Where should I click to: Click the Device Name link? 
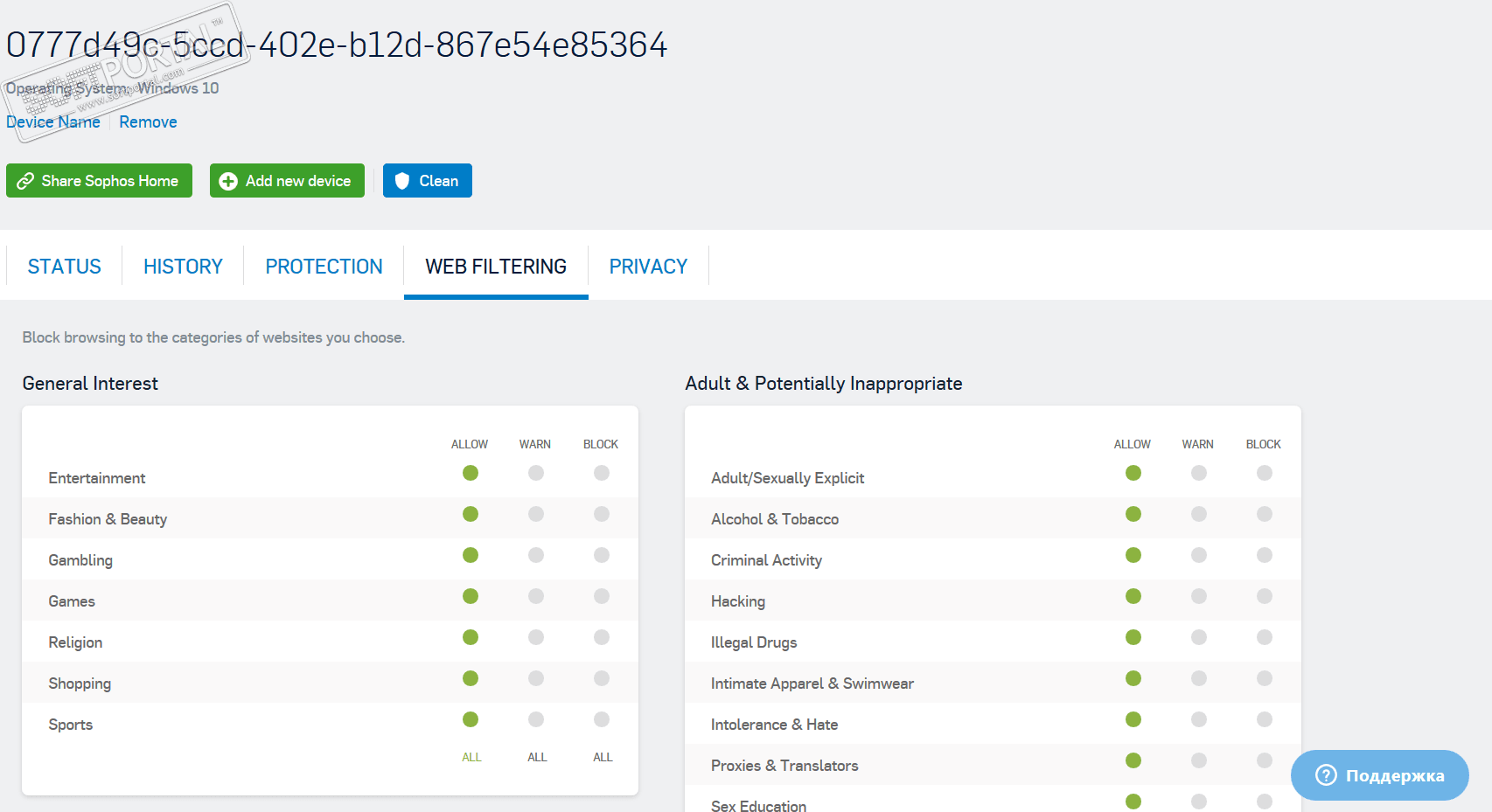53,122
